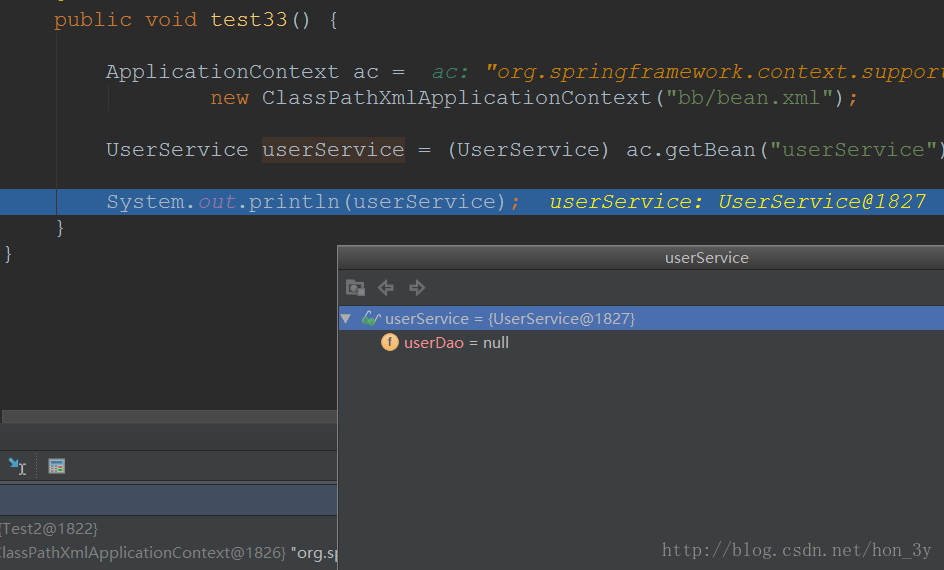Click the watch glasses icon beside userService
Screen dimensions: 944x570
371,318
